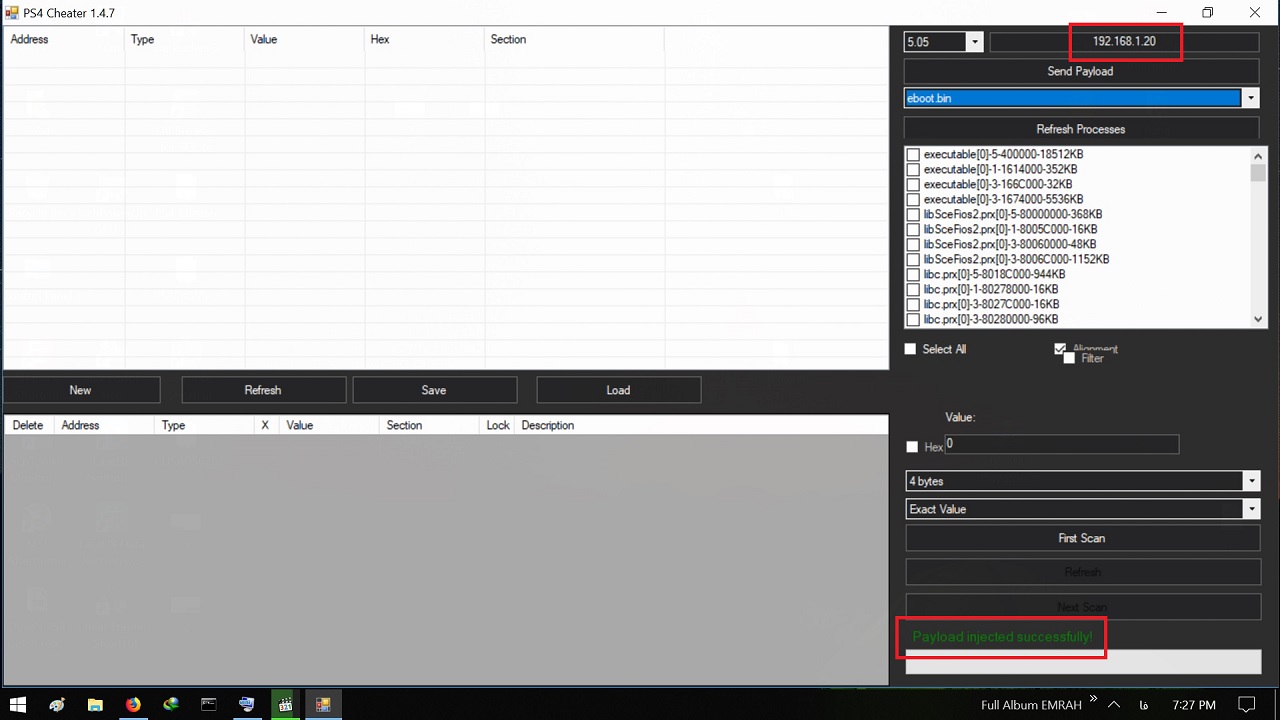Show hidden system tray icons

[x=1113, y=705]
